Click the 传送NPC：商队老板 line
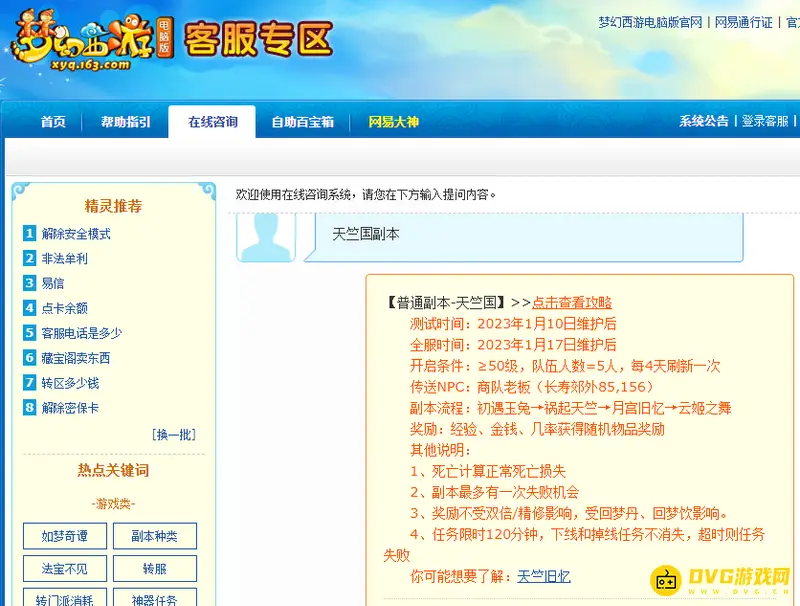Viewport: 800px width, 606px height. pos(532,387)
